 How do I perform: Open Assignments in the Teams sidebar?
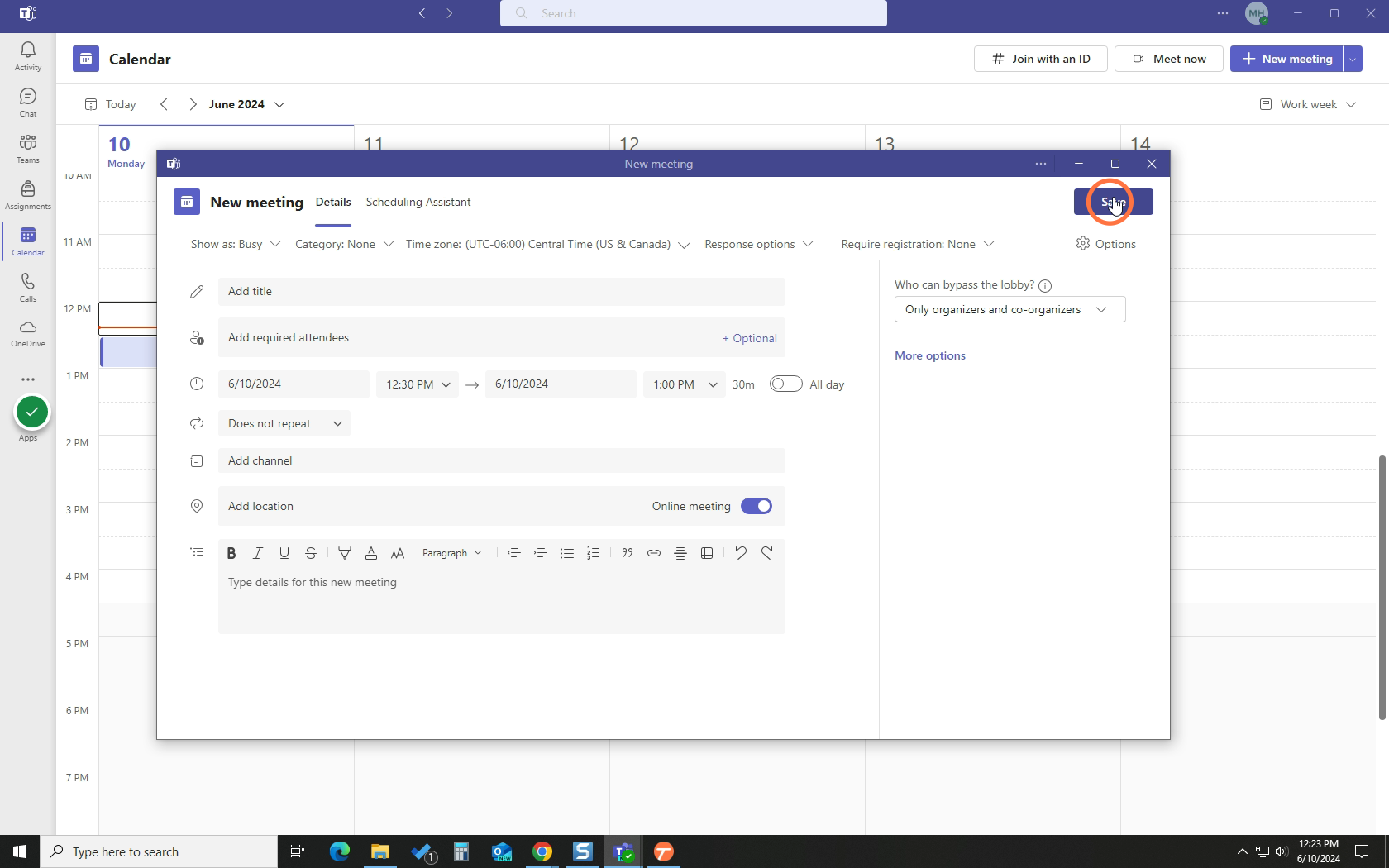[x=28, y=195]
